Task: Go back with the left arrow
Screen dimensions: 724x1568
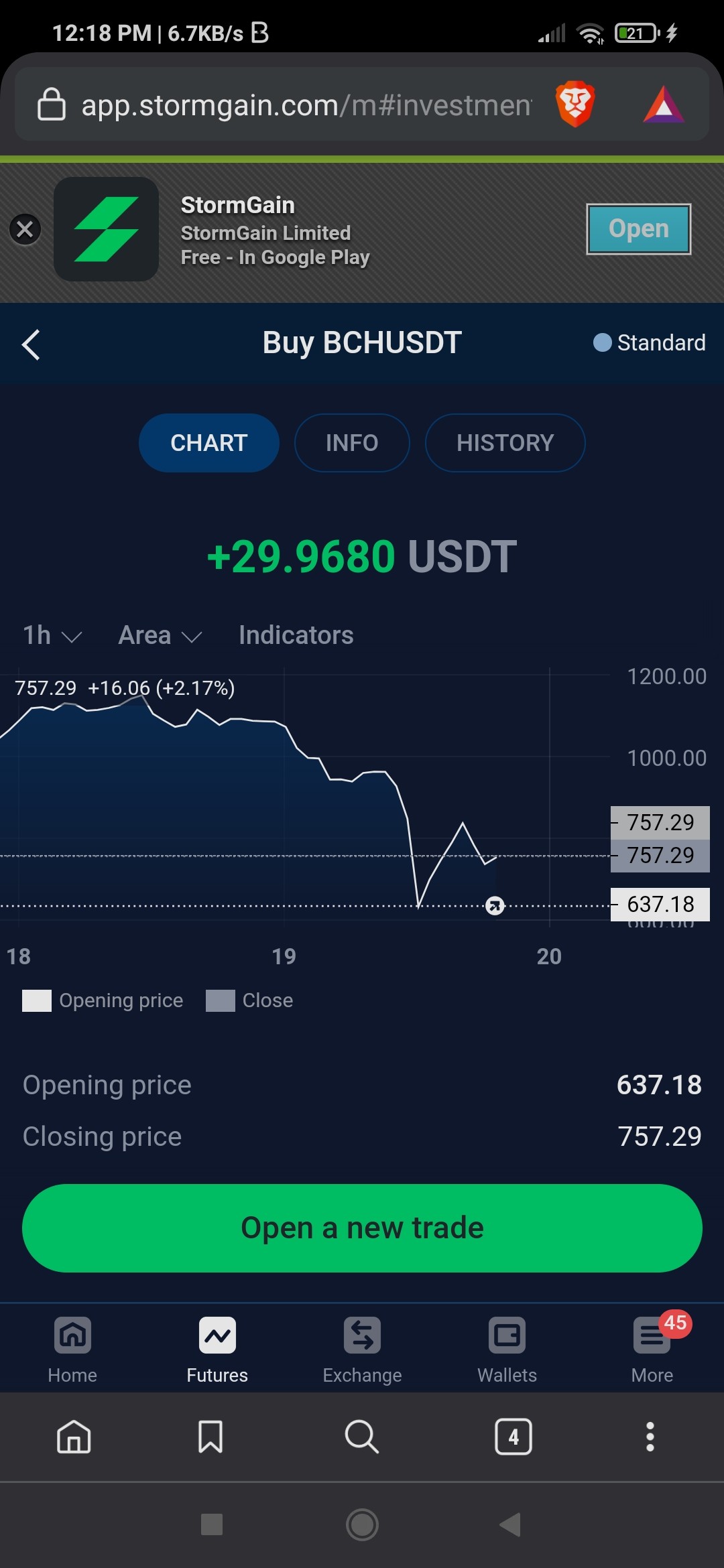Action: click(x=31, y=344)
